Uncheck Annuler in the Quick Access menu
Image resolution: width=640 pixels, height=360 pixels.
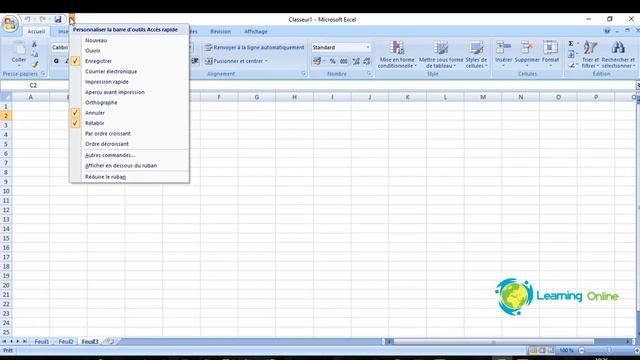click(129, 113)
